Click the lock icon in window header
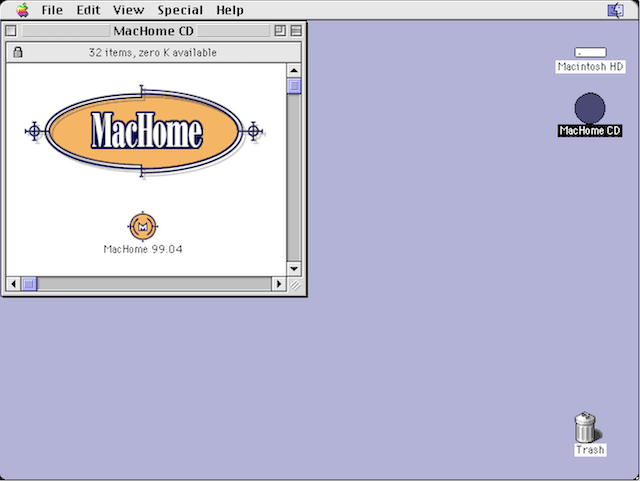The height and width of the screenshot is (481, 640). [x=18, y=52]
